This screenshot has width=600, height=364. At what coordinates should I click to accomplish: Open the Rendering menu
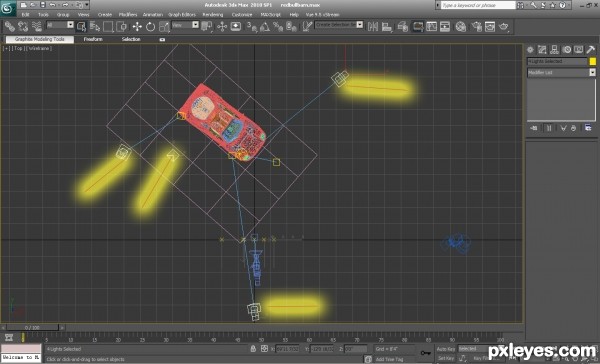(x=213, y=15)
